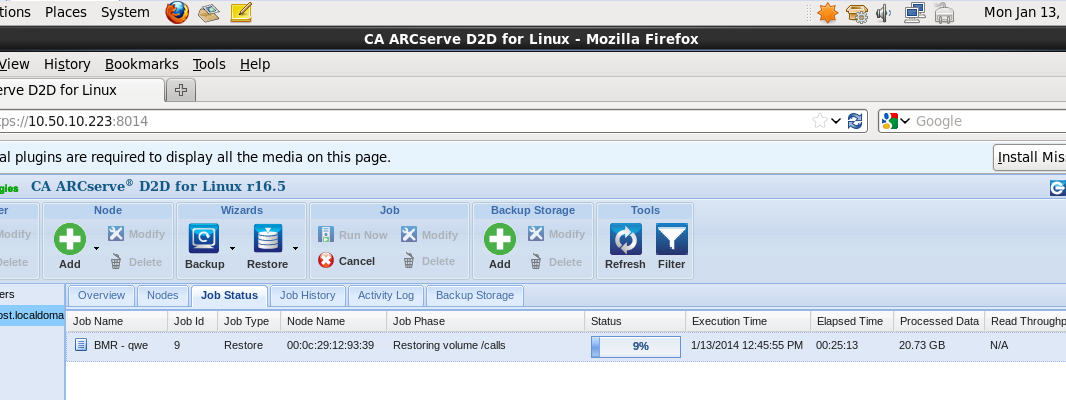Open the Tools menu
Viewport: 1066px width, 400px height.
(209, 64)
